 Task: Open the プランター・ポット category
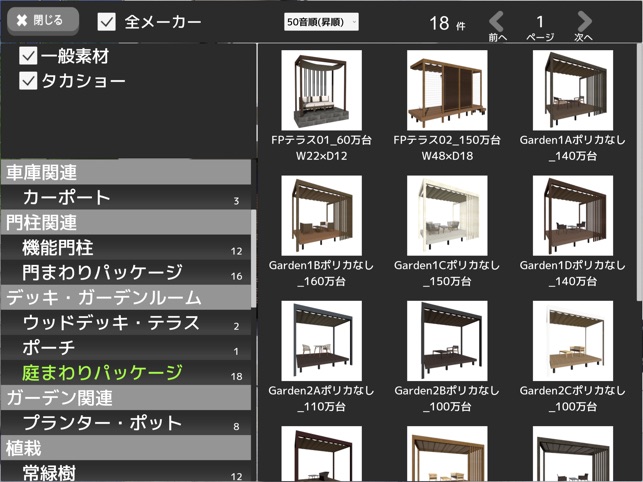(x=126, y=423)
